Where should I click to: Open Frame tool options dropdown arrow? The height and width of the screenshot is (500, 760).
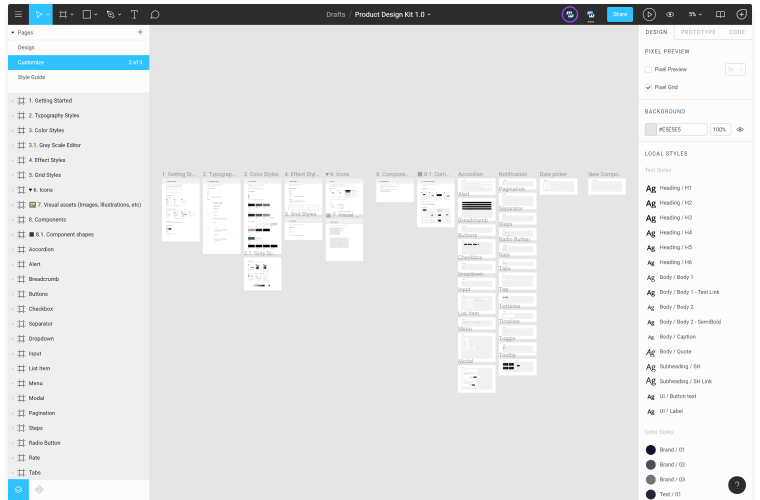[x=72, y=15]
